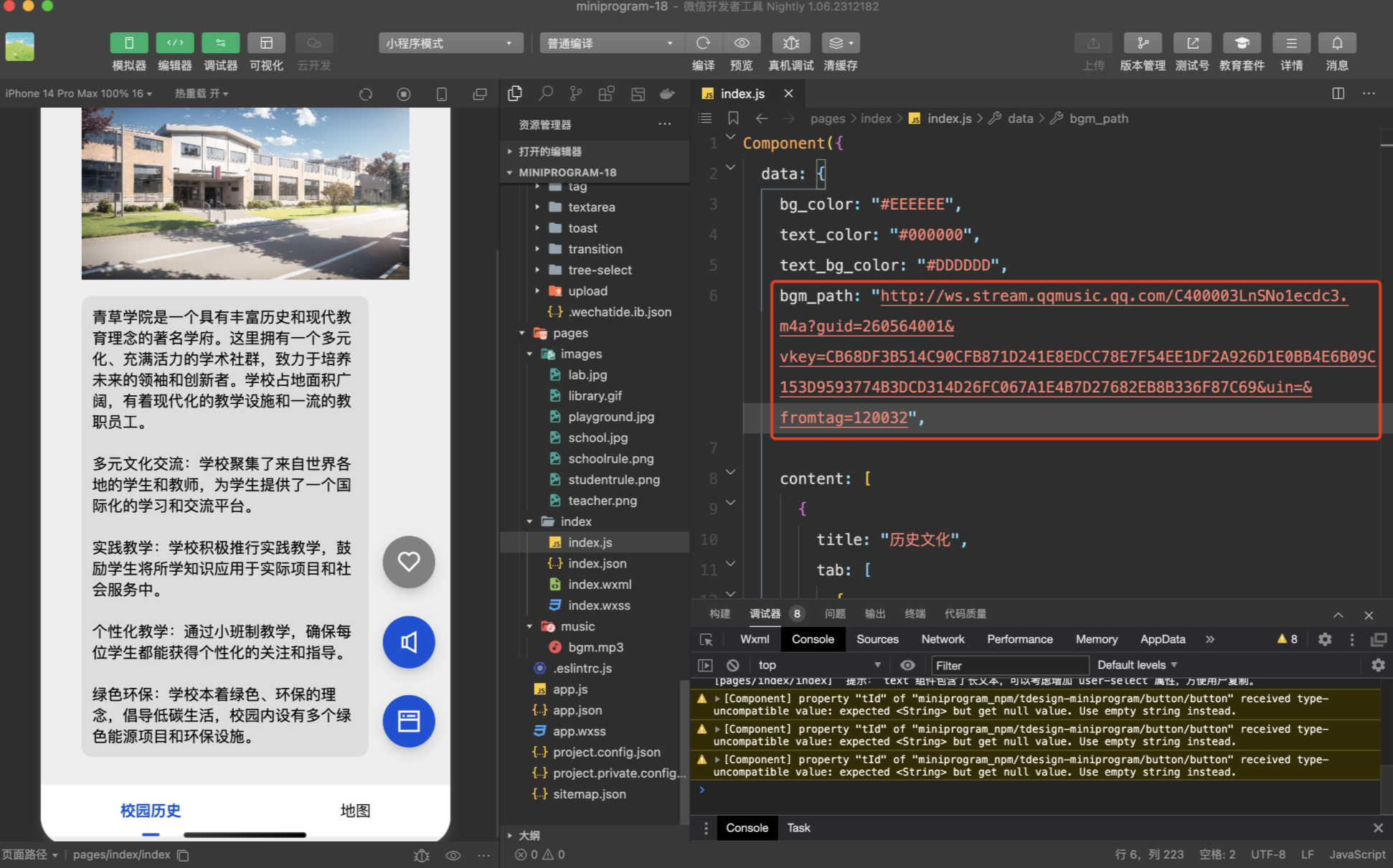
Task: Toggle the editor panel button
Action: (x=175, y=43)
